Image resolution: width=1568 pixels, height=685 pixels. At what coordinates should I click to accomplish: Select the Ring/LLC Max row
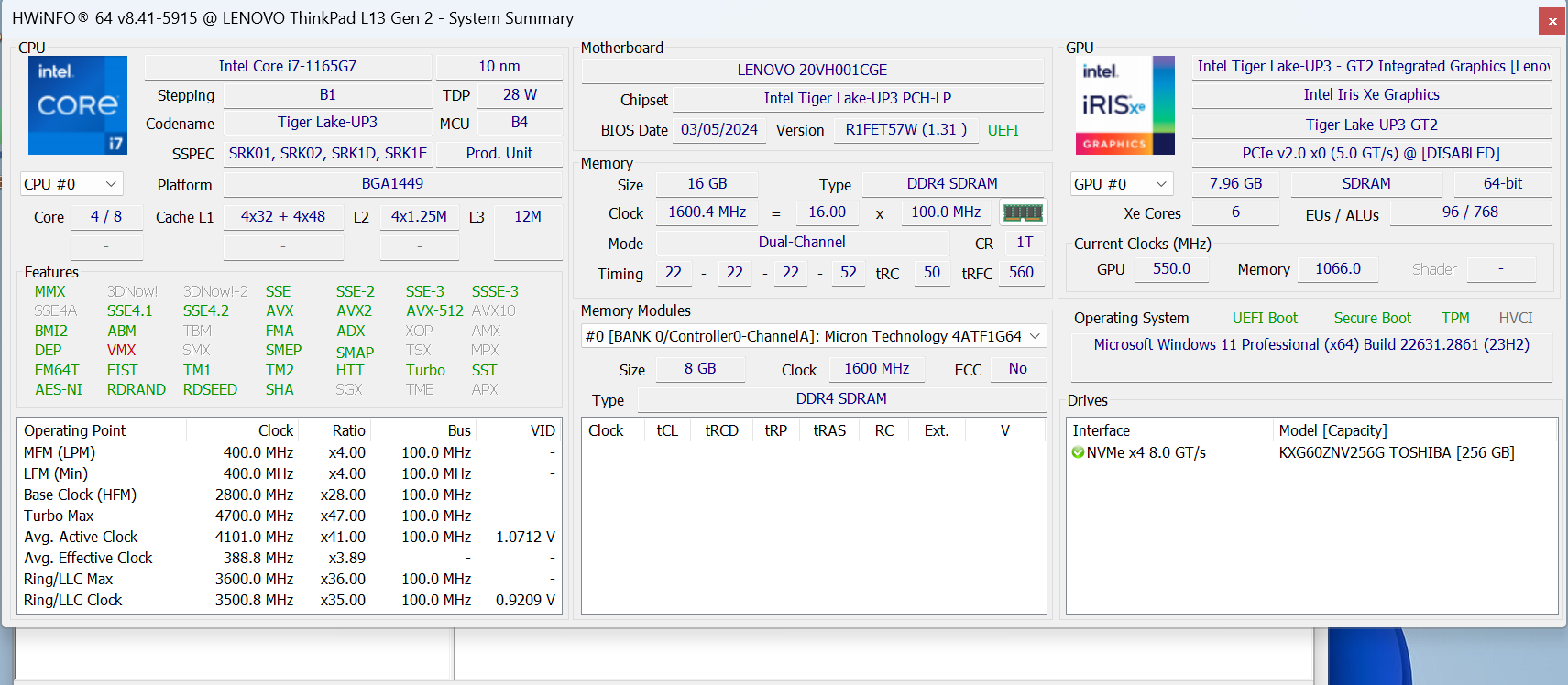(x=290, y=579)
